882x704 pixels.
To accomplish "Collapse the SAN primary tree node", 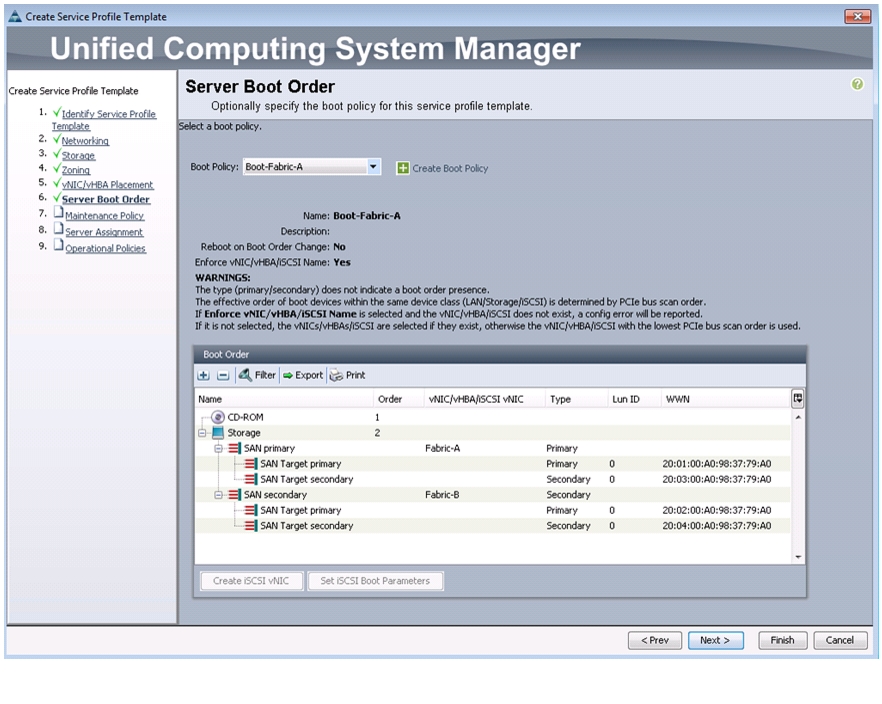I will pyautogui.click(x=218, y=448).
